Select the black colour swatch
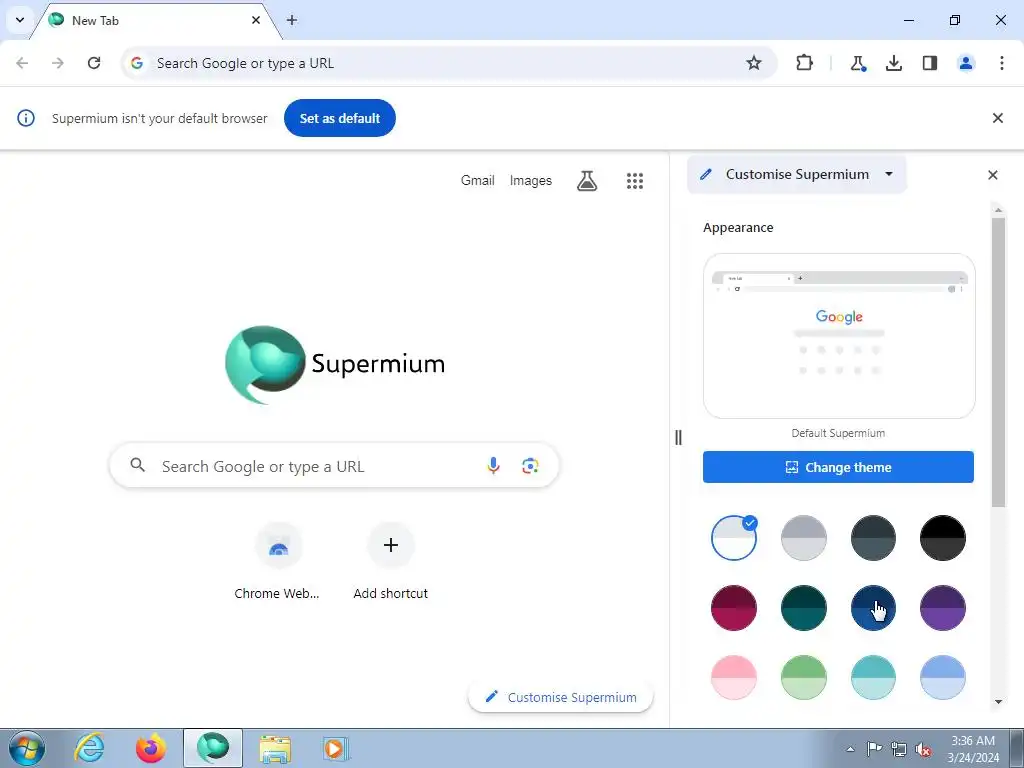Image resolution: width=1024 pixels, height=768 pixels. (943, 537)
